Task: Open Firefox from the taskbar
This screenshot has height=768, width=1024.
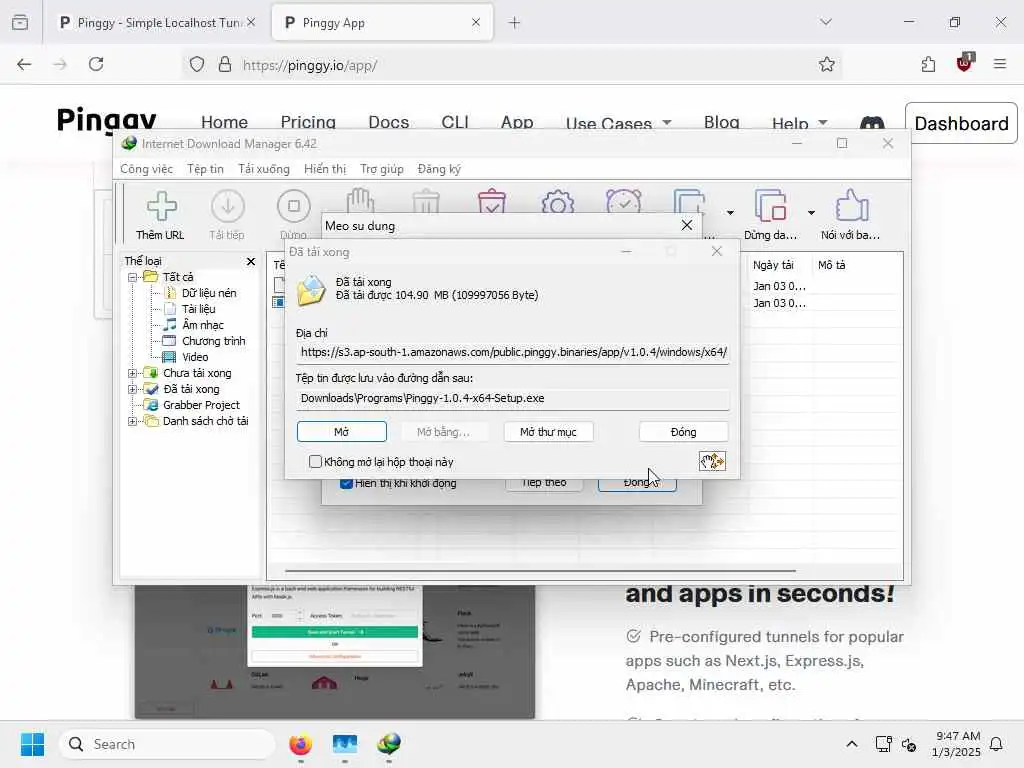Action: click(x=300, y=744)
